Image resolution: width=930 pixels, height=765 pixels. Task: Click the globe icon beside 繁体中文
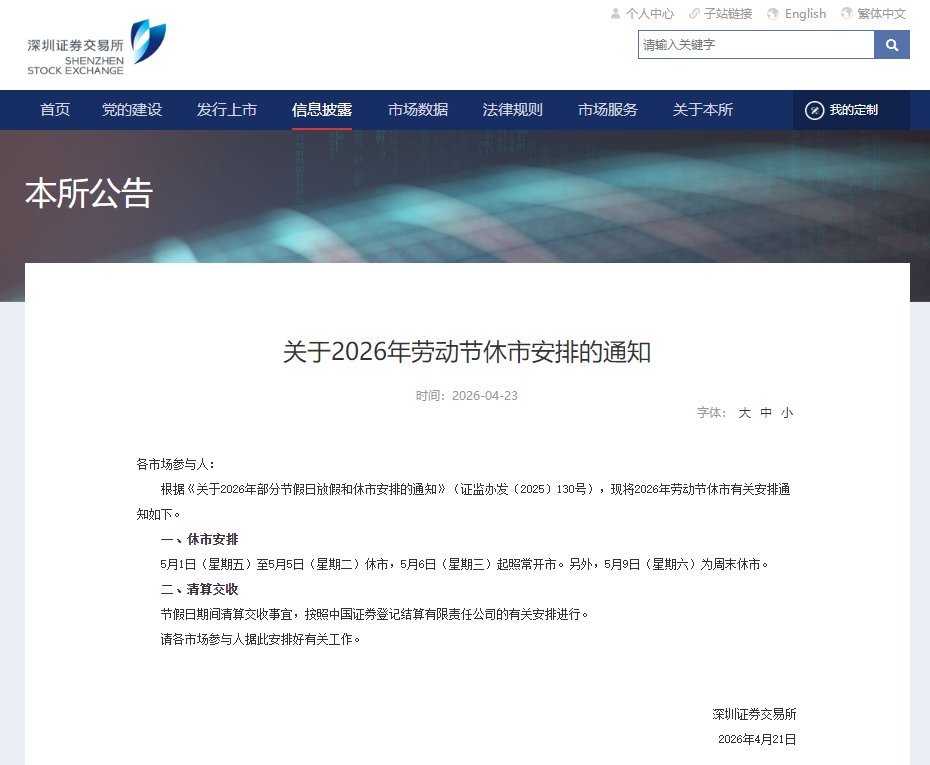tap(847, 14)
